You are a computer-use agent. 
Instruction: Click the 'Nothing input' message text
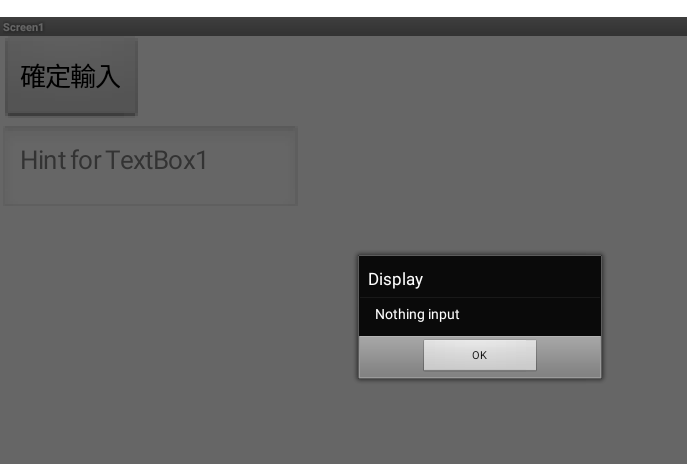(x=417, y=314)
